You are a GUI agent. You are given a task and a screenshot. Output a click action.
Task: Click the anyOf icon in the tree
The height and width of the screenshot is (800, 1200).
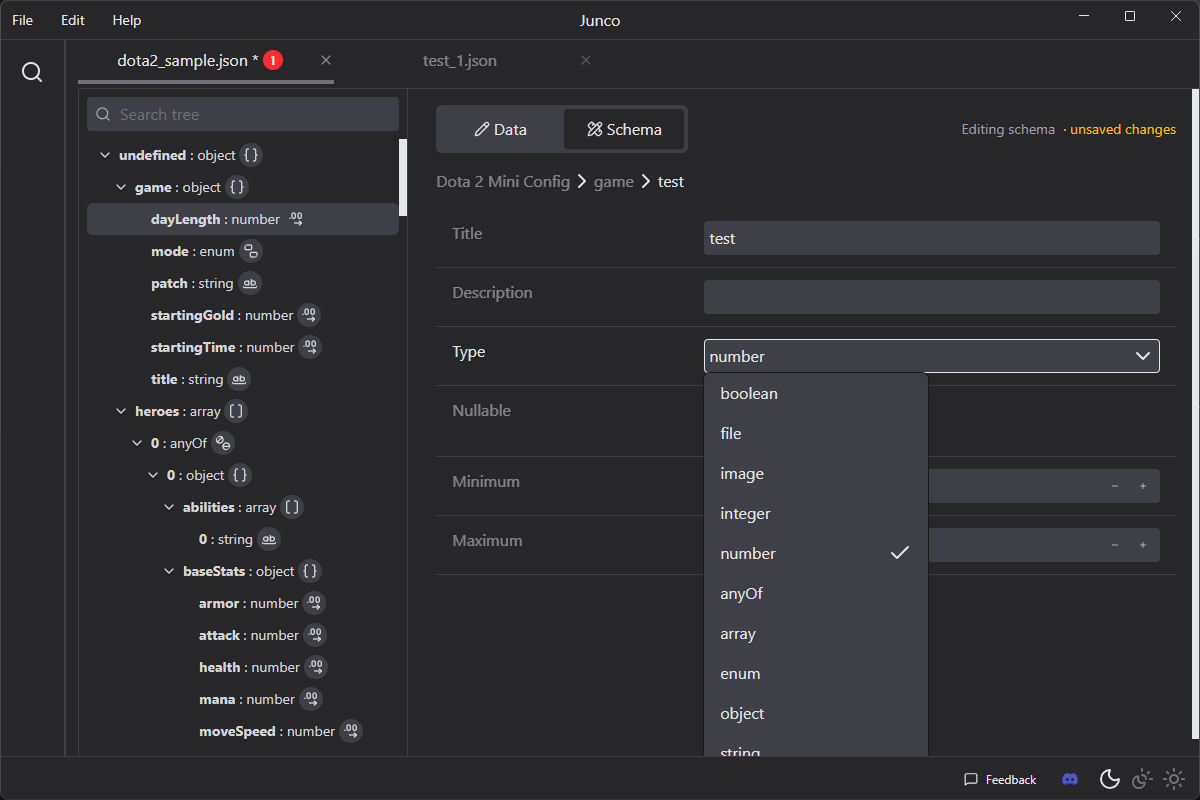(224, 443)
